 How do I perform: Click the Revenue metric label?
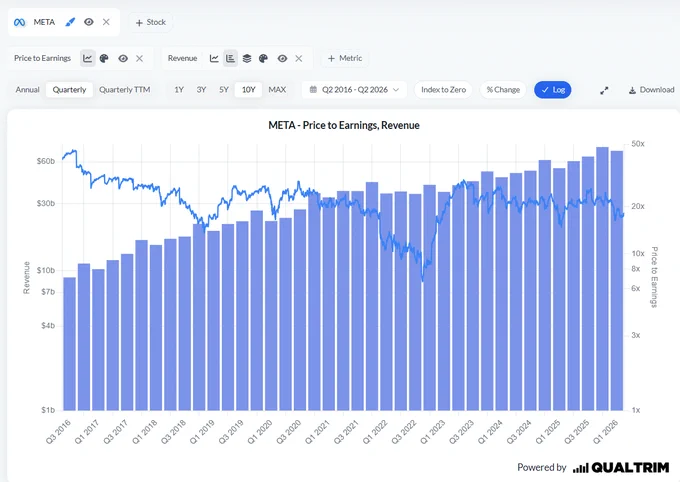tap(183, 58)
